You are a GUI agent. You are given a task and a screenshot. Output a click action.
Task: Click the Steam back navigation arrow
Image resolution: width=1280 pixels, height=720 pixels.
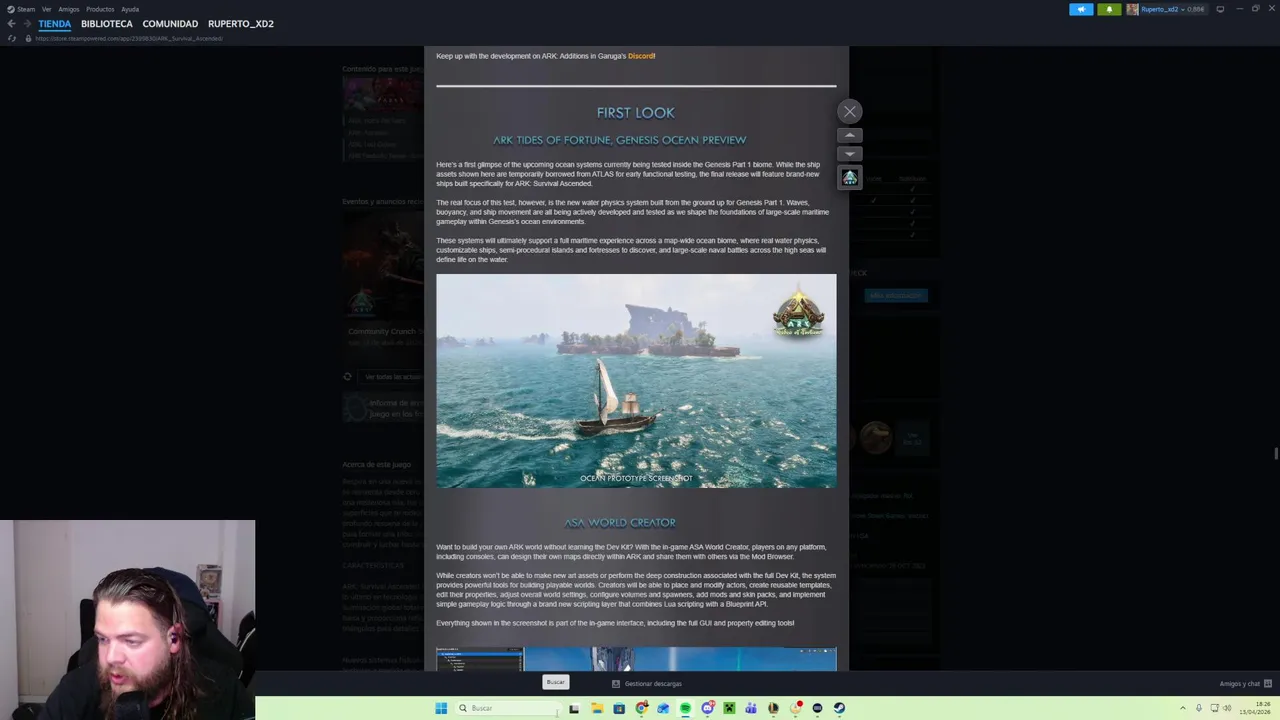[x=11, y=24]
